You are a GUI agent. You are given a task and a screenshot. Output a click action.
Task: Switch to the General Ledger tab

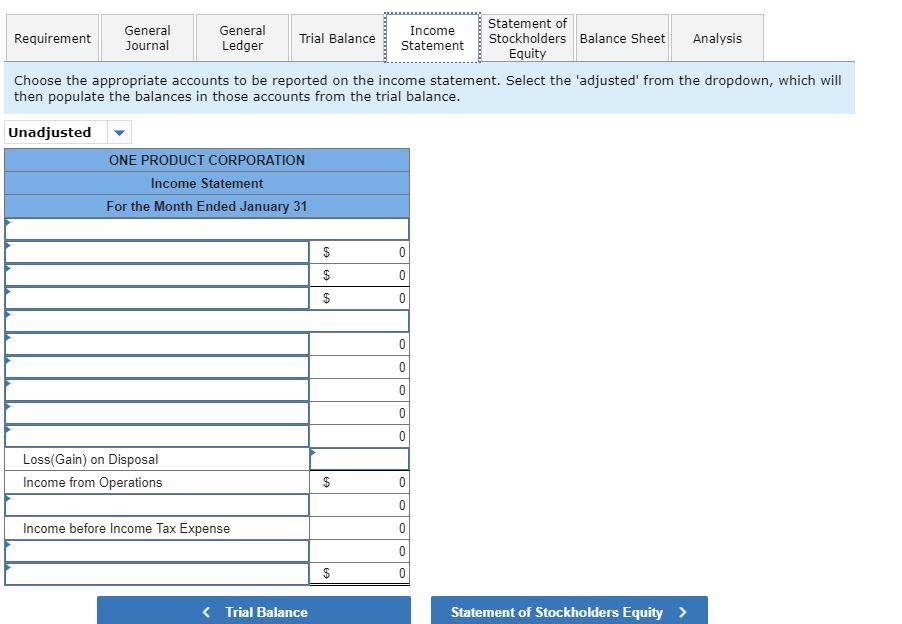(242, 38)
